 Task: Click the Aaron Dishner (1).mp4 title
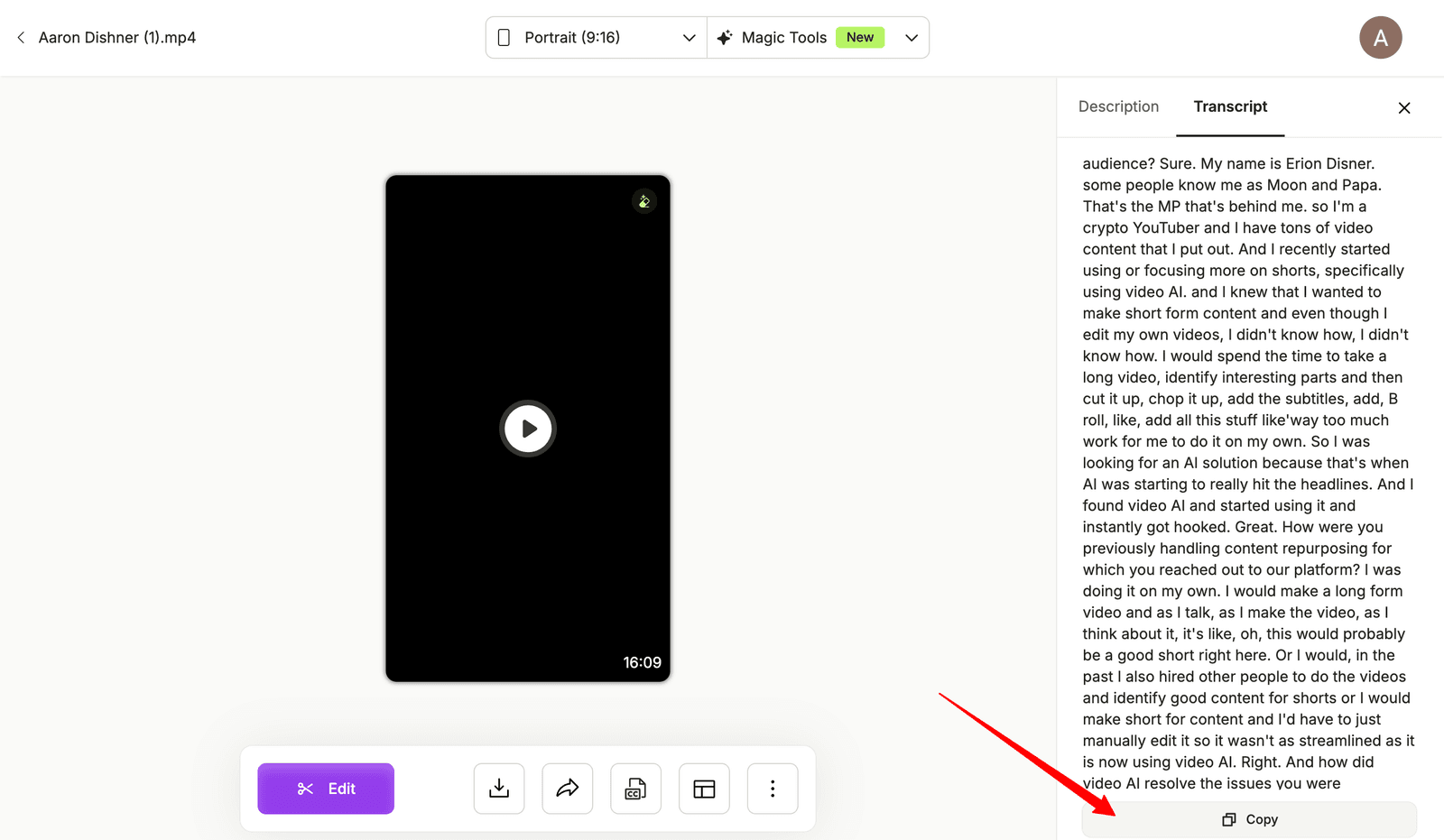(117, 38)
